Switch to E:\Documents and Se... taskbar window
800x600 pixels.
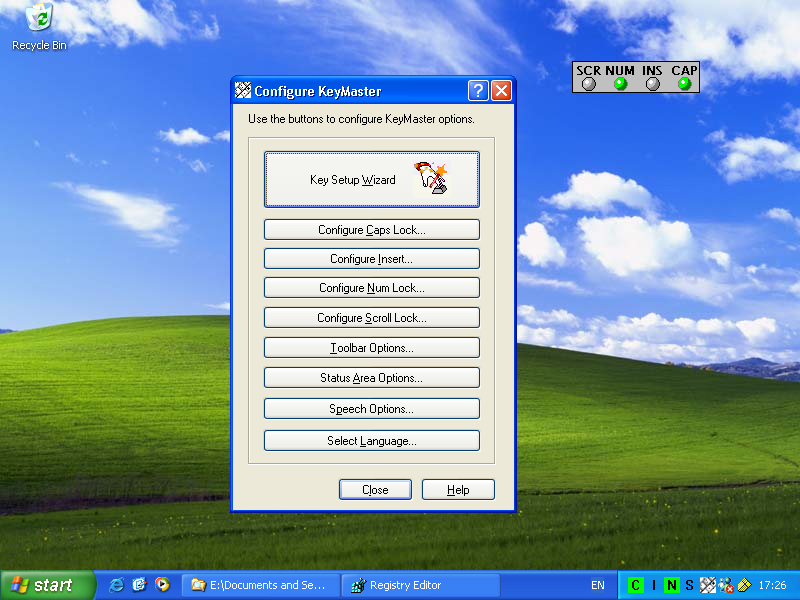(261, 585)
